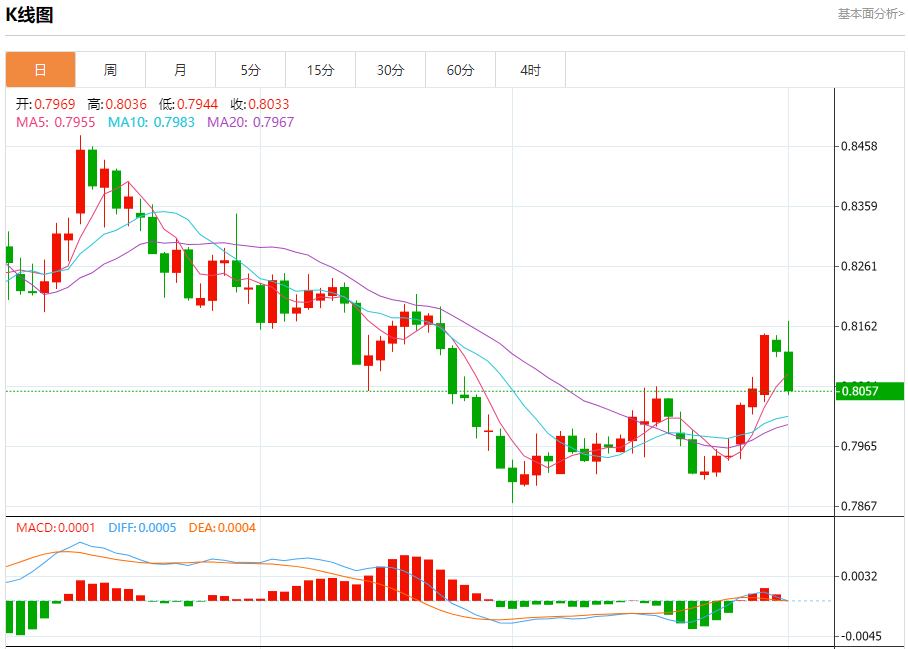The height and width of the screenshot is (649, 908).
Task: Click the green 0.8057 current price tag
Action: 869,391
